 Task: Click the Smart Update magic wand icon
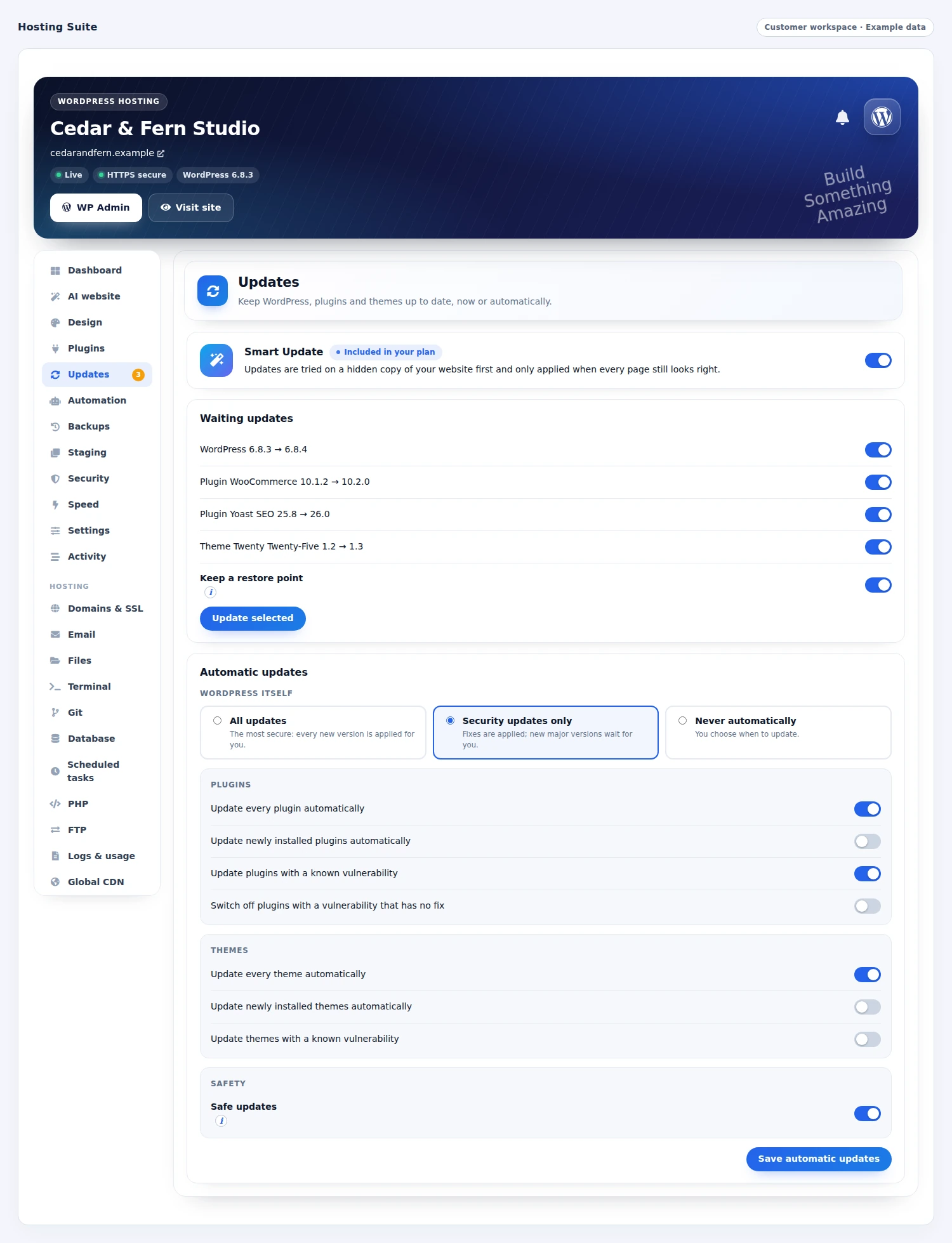click(x=216, y=360)
